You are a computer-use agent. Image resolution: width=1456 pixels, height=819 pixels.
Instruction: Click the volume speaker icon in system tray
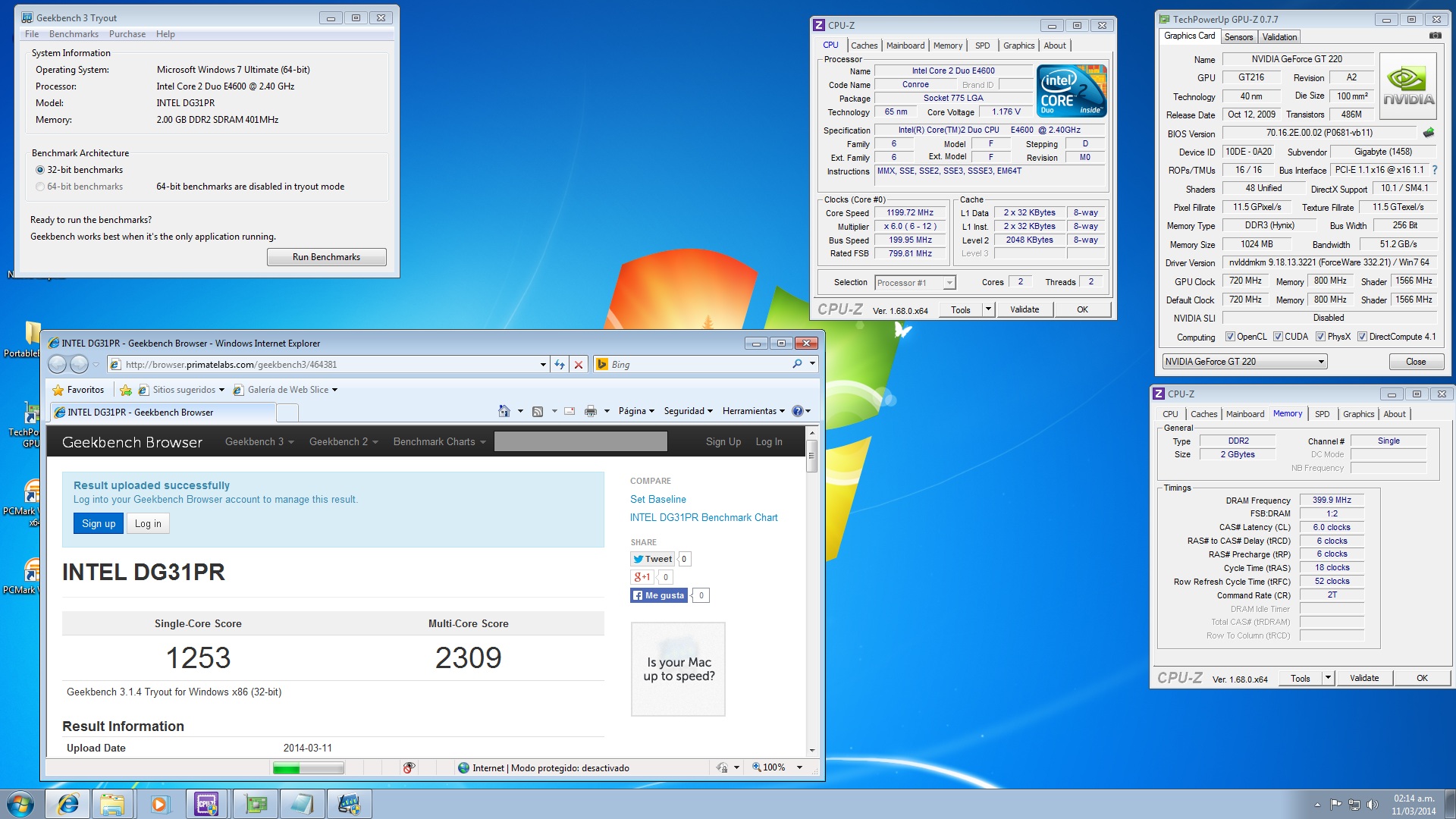point(1372,805)
